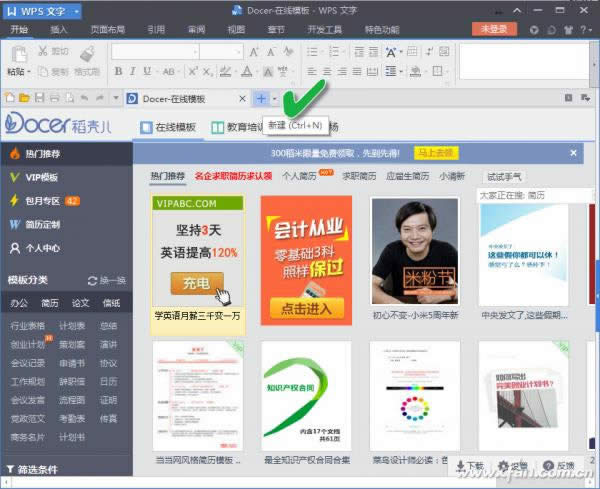This screenshot has height=489, width=600.
Task: Open the arrow beside the new tab plus
Action: [x=274, y=99]
